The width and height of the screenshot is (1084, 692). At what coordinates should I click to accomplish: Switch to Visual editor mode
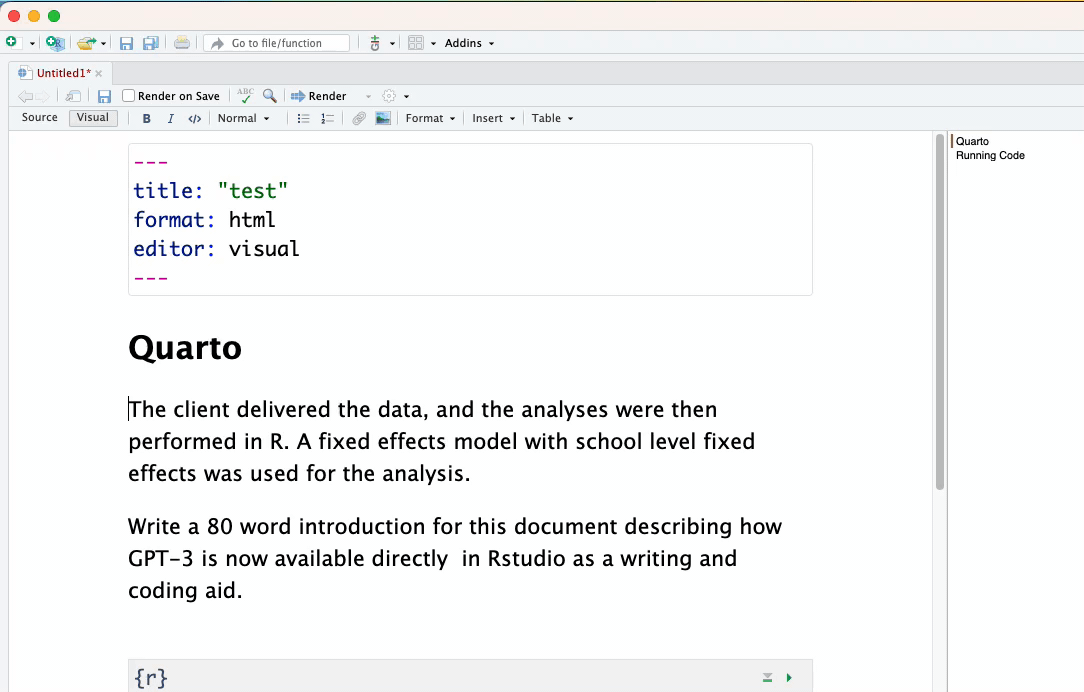point(93,118)
